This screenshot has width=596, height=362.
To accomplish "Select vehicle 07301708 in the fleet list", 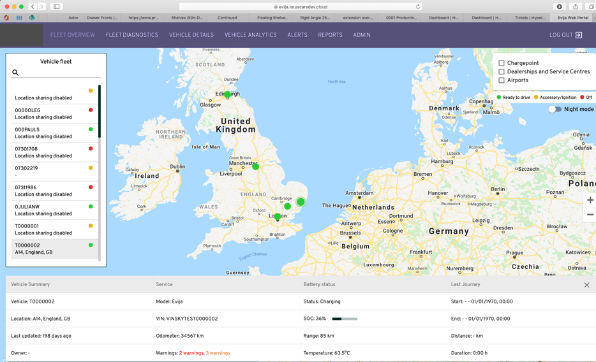I will (x=54, y=152).
